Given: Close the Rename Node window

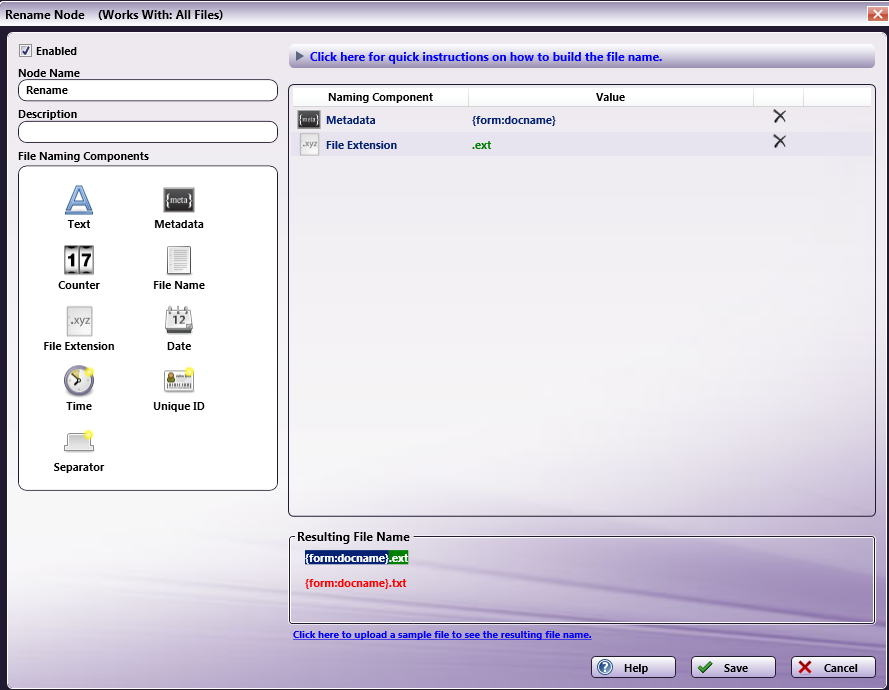Looking at the screenshot, I should [878, 14].
